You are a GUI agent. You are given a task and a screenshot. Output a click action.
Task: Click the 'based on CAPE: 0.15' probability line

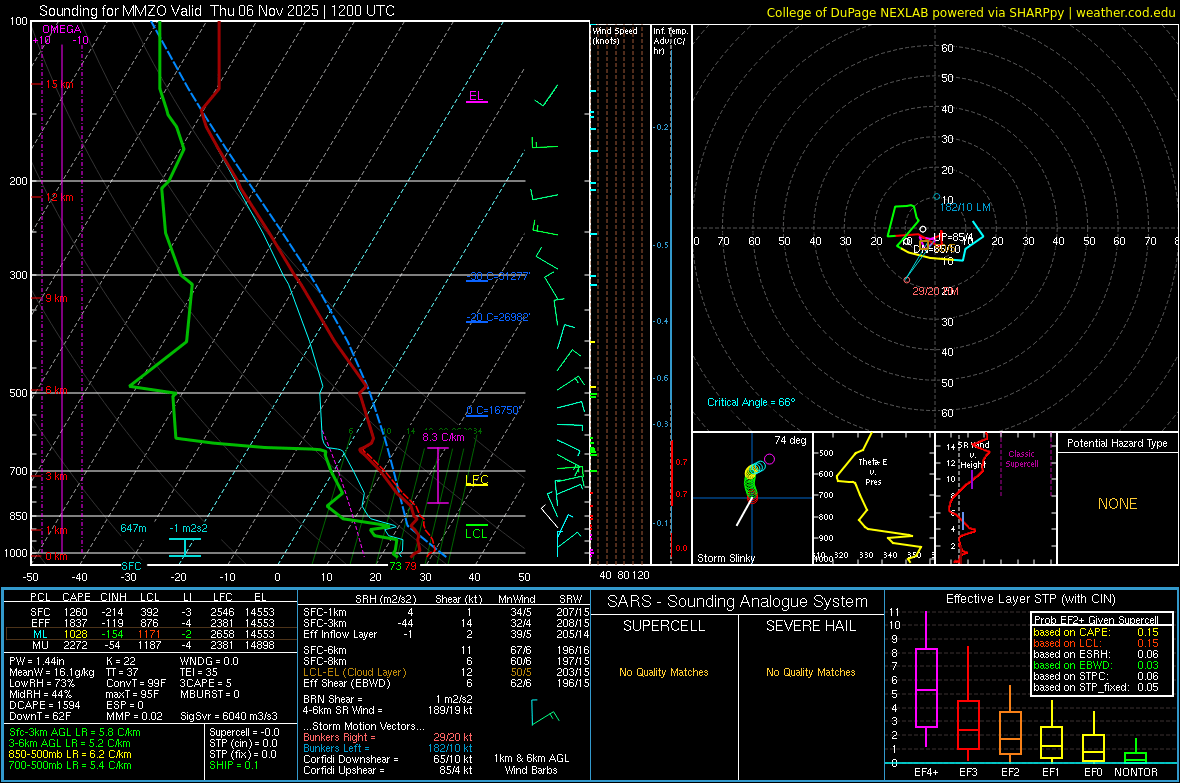1096,632
